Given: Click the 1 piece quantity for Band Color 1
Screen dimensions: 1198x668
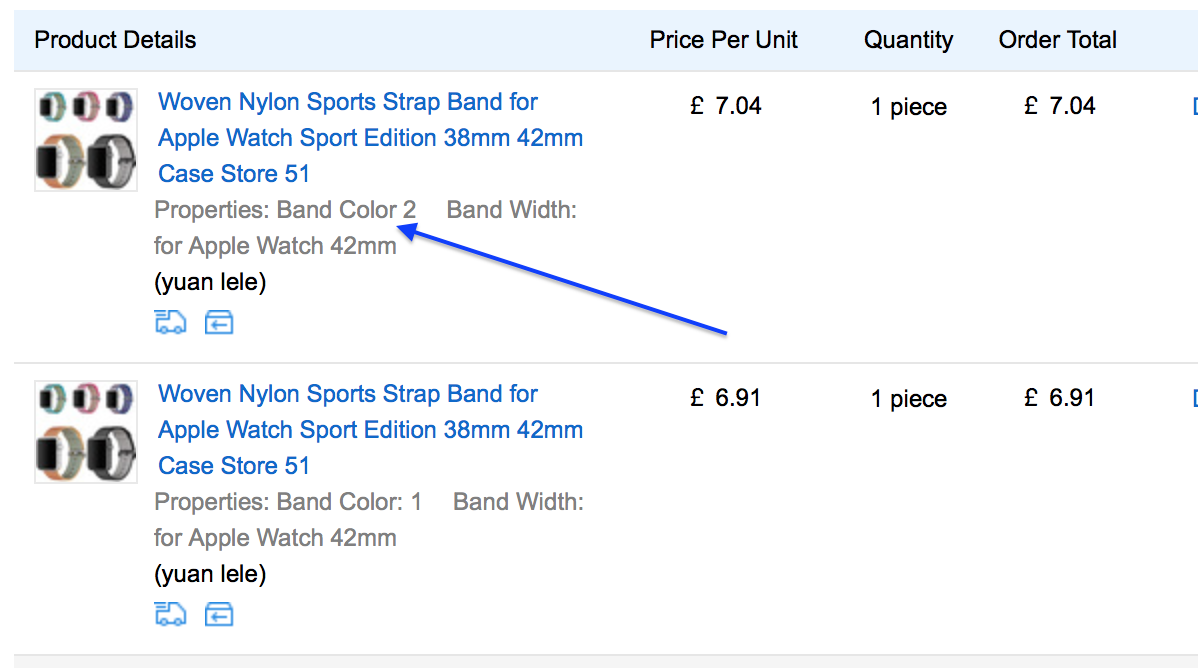Looking at the screenshot, I should [x=908, y=399].
